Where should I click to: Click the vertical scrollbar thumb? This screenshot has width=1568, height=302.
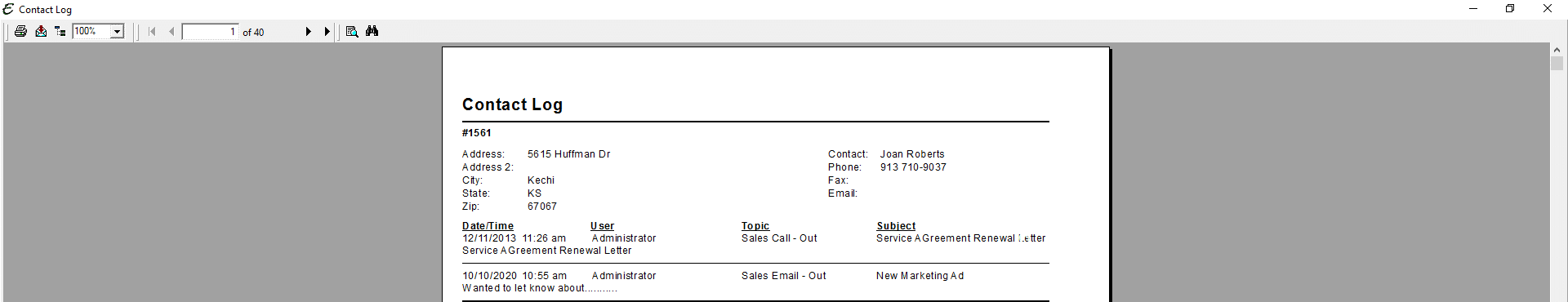[x=1557, y=64]
